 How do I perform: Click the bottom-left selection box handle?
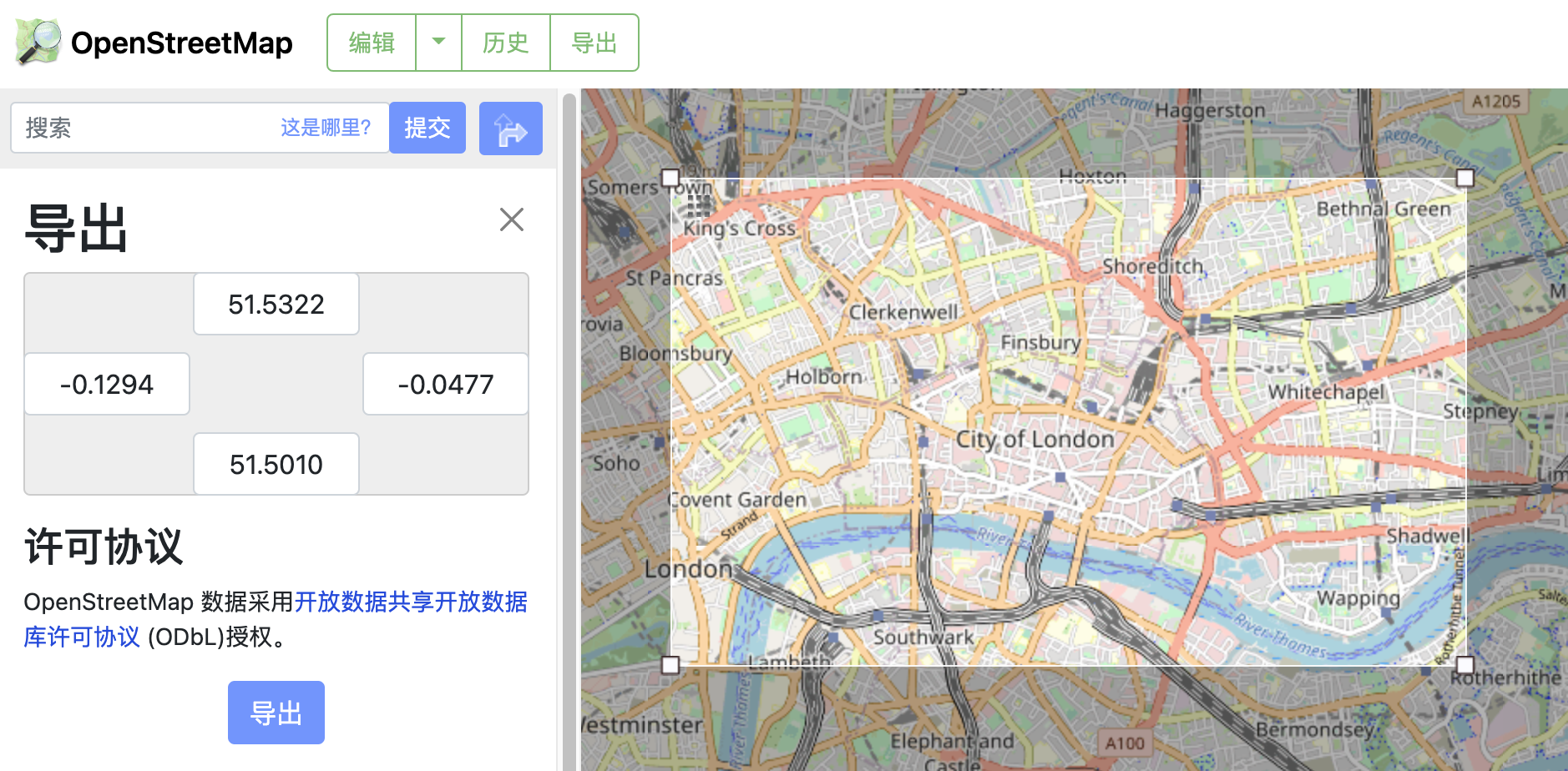670,665
